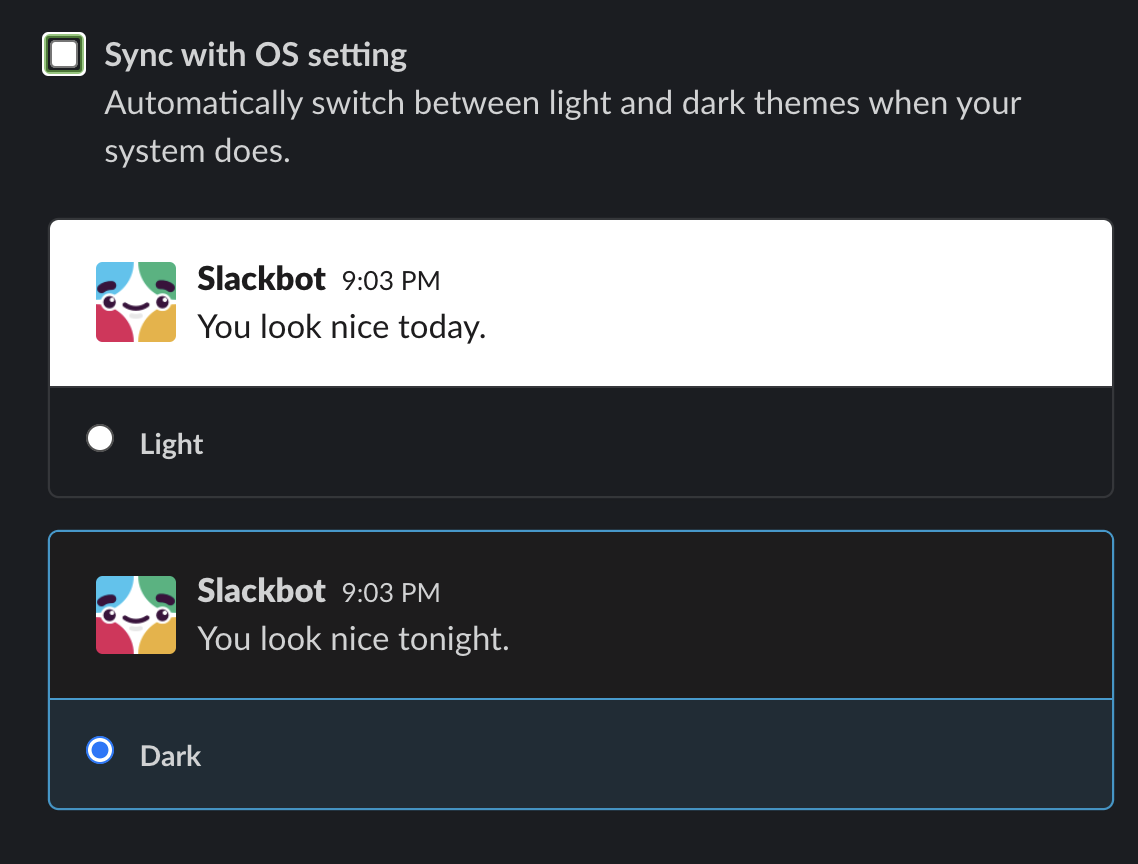
Task: Click the Light label below the preview
Action: (171, 443)
